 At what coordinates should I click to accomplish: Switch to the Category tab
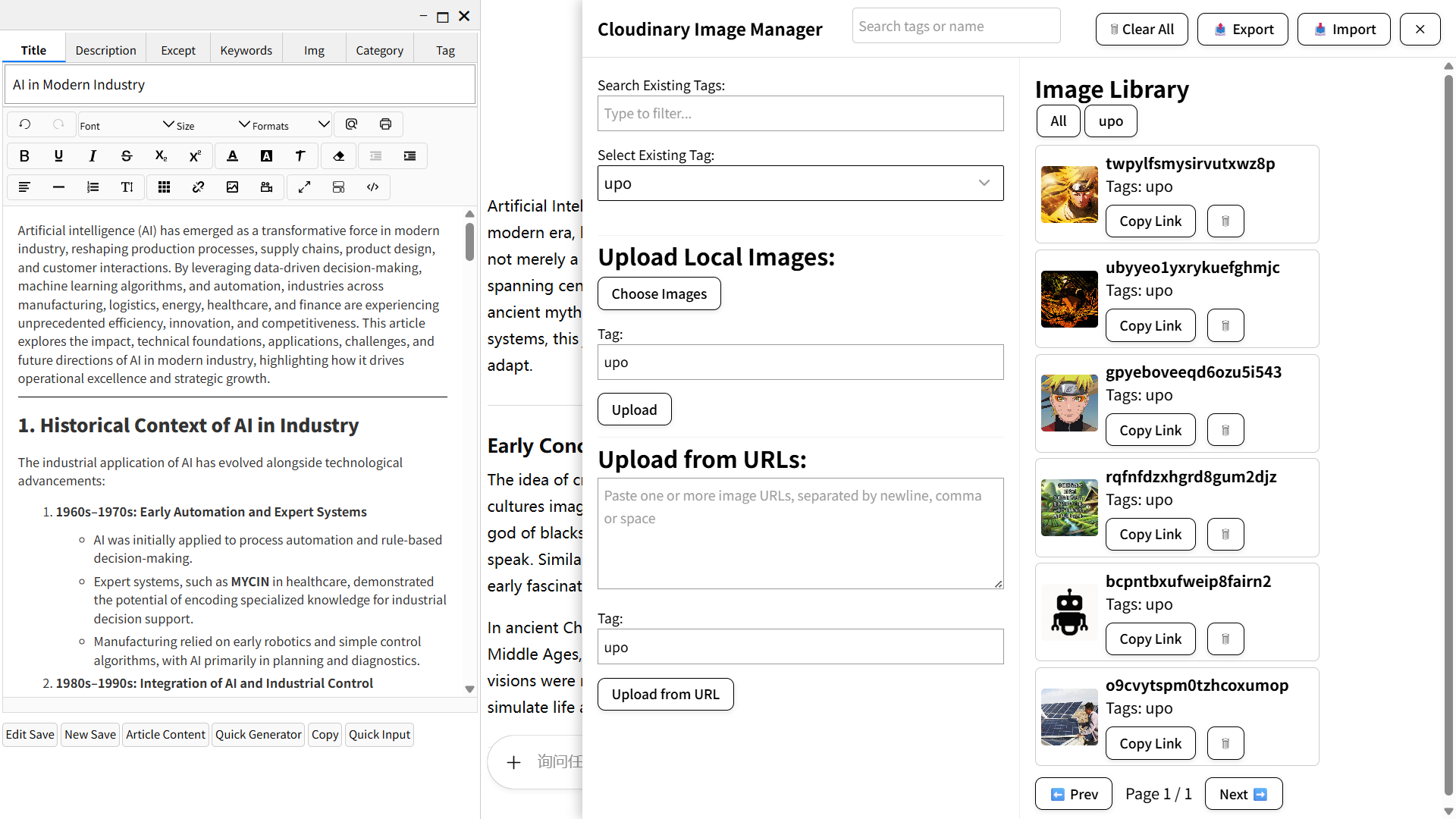point(379,50)
